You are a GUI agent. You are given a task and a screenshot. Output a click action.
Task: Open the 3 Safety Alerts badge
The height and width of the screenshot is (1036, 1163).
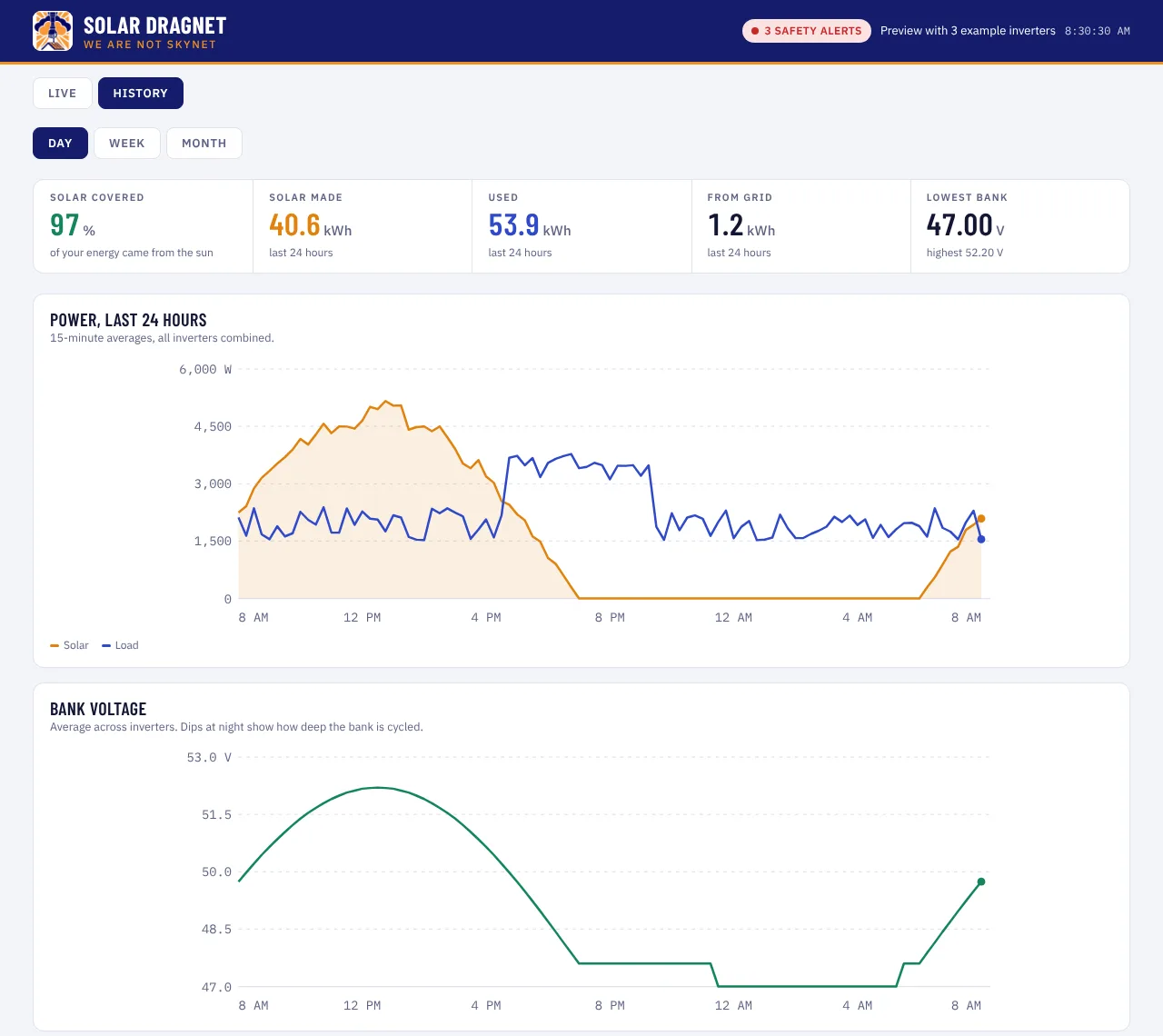(x=807, y=31)
